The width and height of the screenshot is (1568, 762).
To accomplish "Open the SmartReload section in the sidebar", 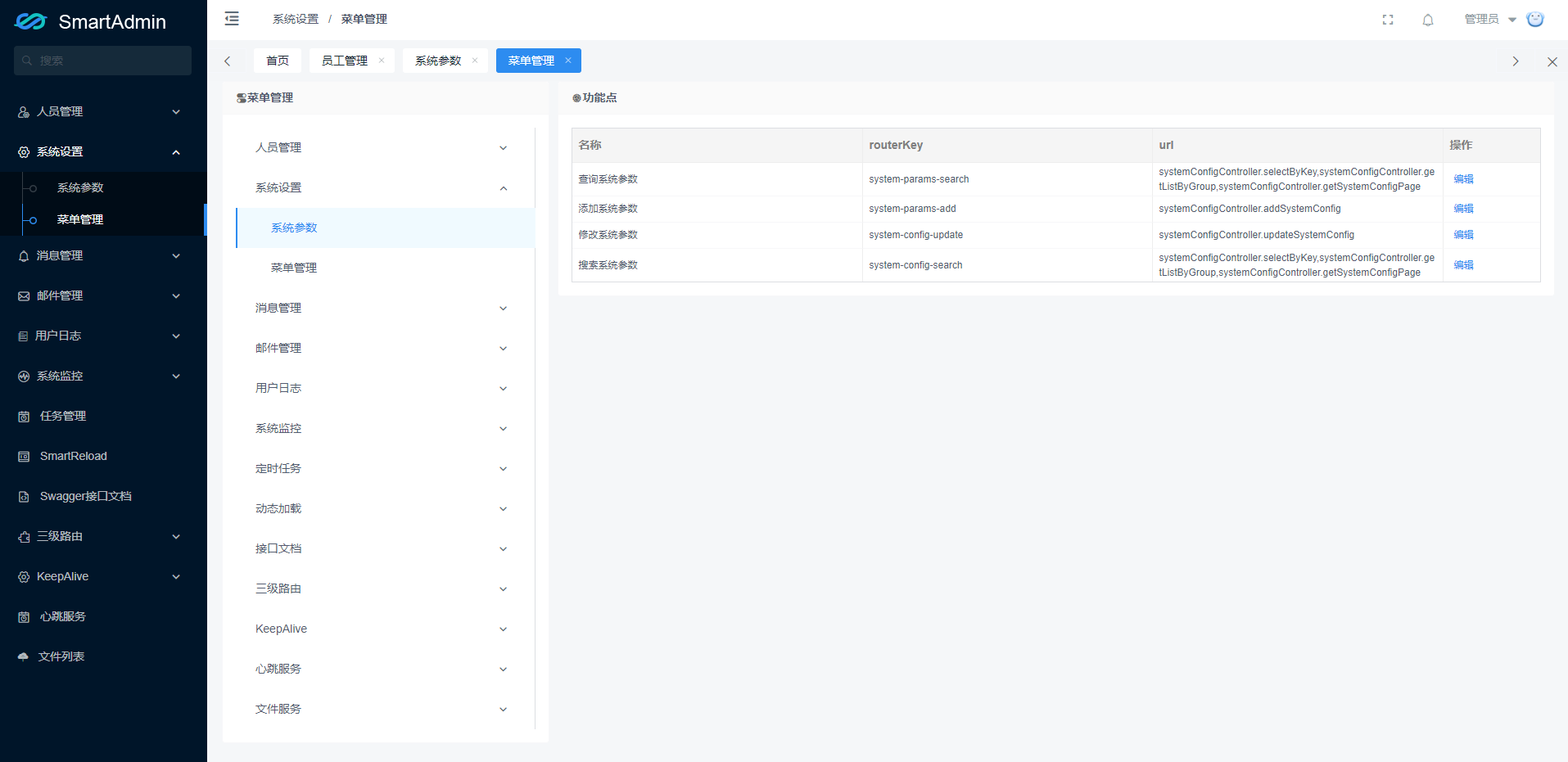I will pyautogui.click(x=73, y=455).
